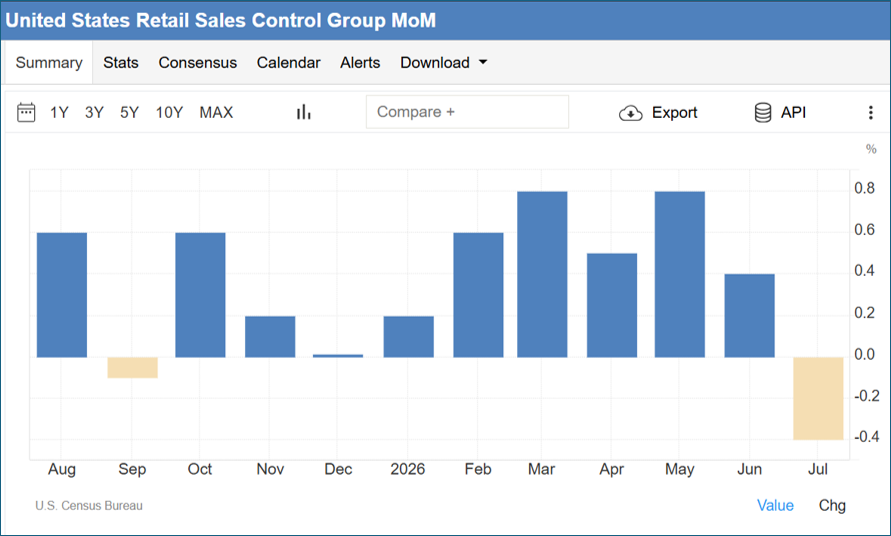The width and height of the screenshot is (891, 536).
Task: Click the Jun bar in chart
Action: coord(750,316)
